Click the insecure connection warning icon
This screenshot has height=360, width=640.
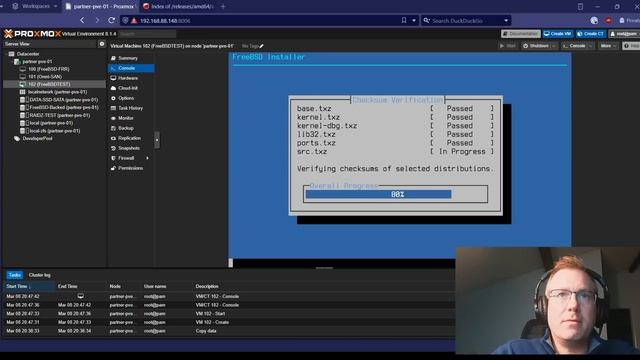click(134, 20)
